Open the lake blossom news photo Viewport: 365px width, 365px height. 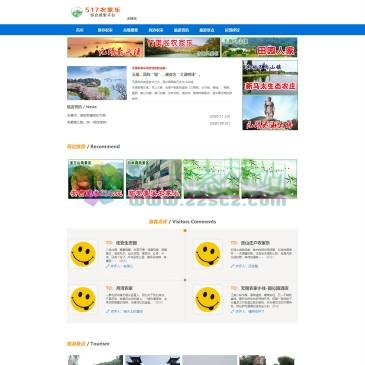[x=97, y=83]
